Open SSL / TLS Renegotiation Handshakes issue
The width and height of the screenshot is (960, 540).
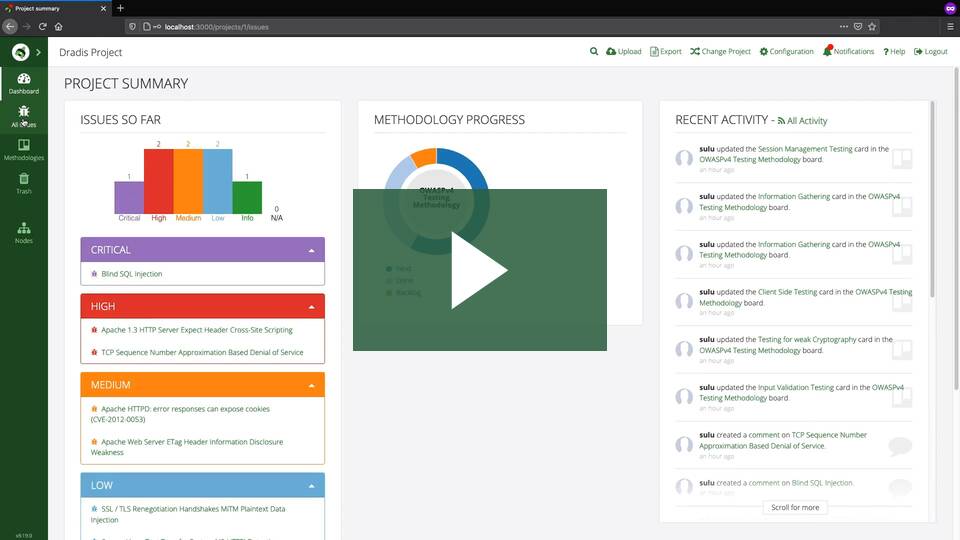[188, 514]
